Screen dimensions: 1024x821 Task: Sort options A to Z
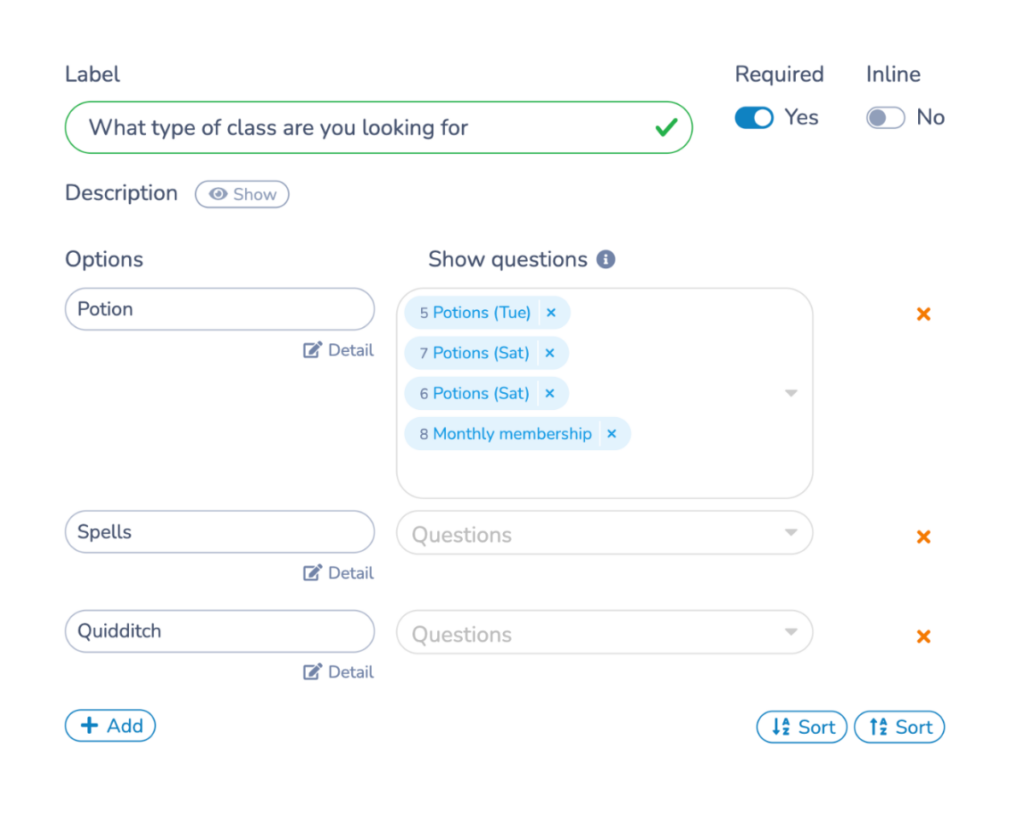point(802,727)
